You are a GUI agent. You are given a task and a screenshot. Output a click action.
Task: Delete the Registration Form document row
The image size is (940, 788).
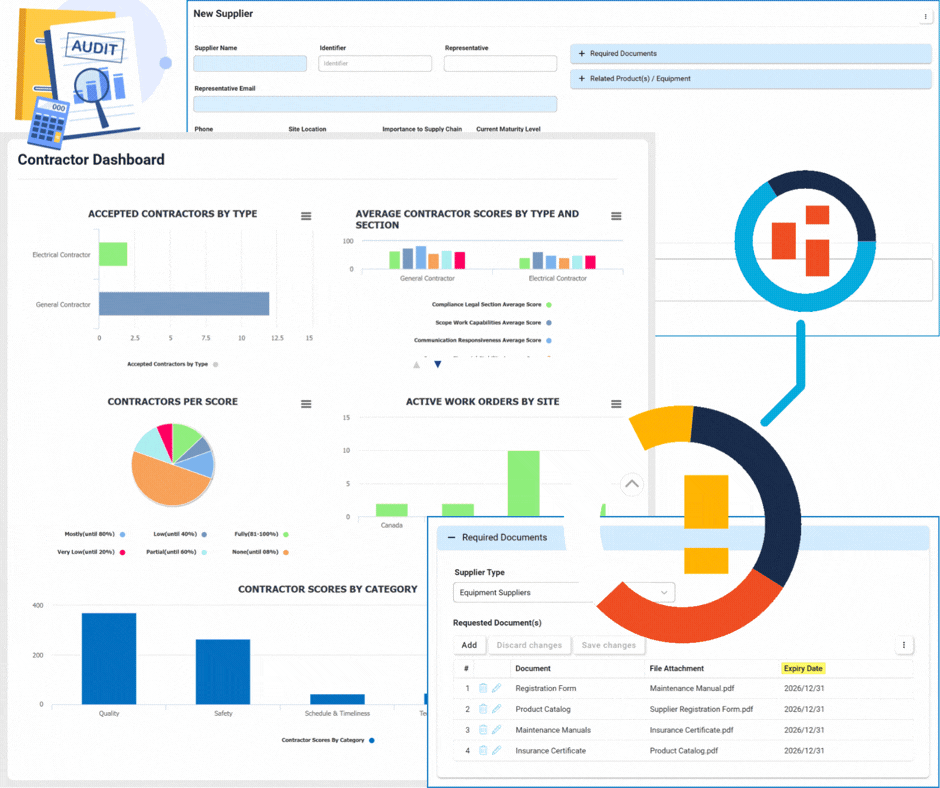click(483, 688)
